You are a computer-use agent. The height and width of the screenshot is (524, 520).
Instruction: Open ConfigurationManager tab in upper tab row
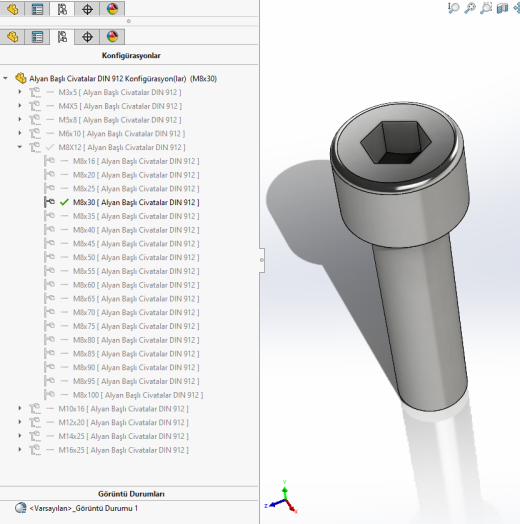[62, 9]
